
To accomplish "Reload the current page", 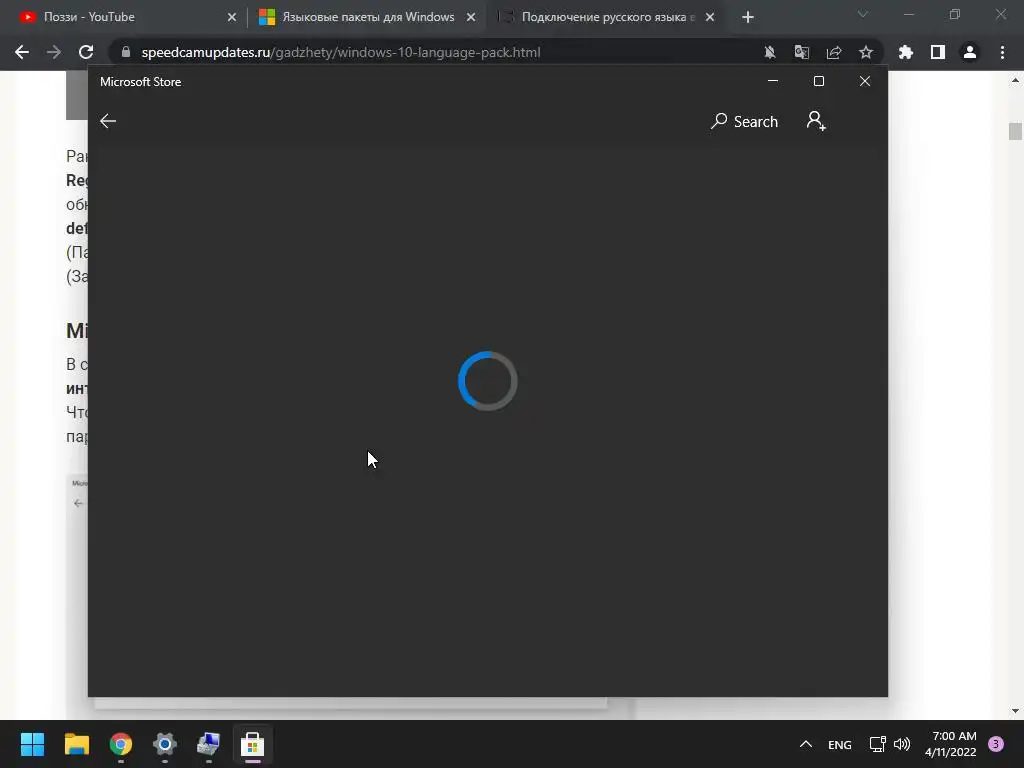I will [86, 52].
